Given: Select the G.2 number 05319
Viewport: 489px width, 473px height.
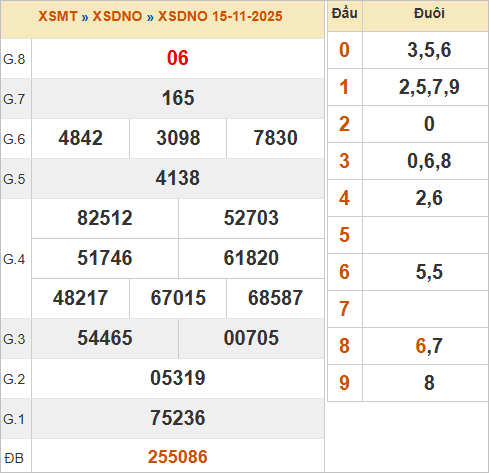Looking at the screenshot, I should point(178,378).
